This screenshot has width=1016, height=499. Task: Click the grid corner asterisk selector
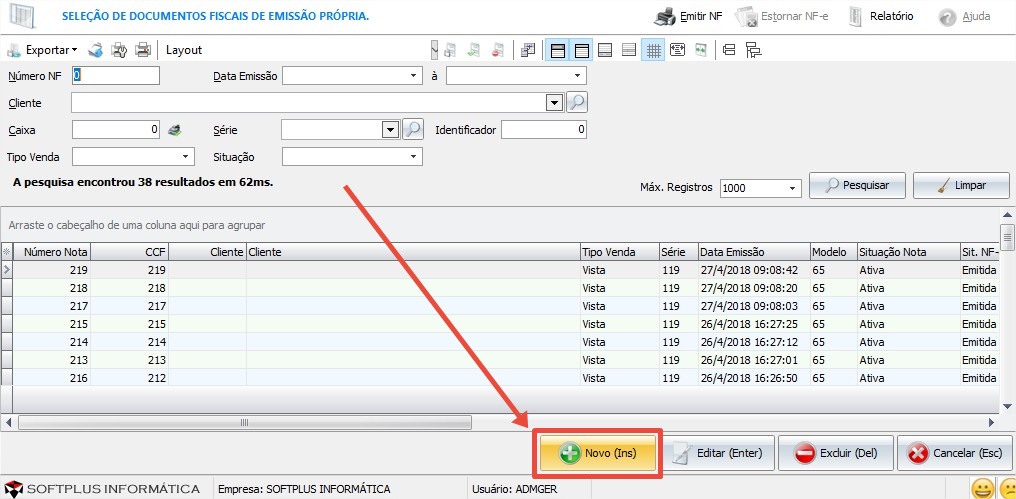click(6, 251)
